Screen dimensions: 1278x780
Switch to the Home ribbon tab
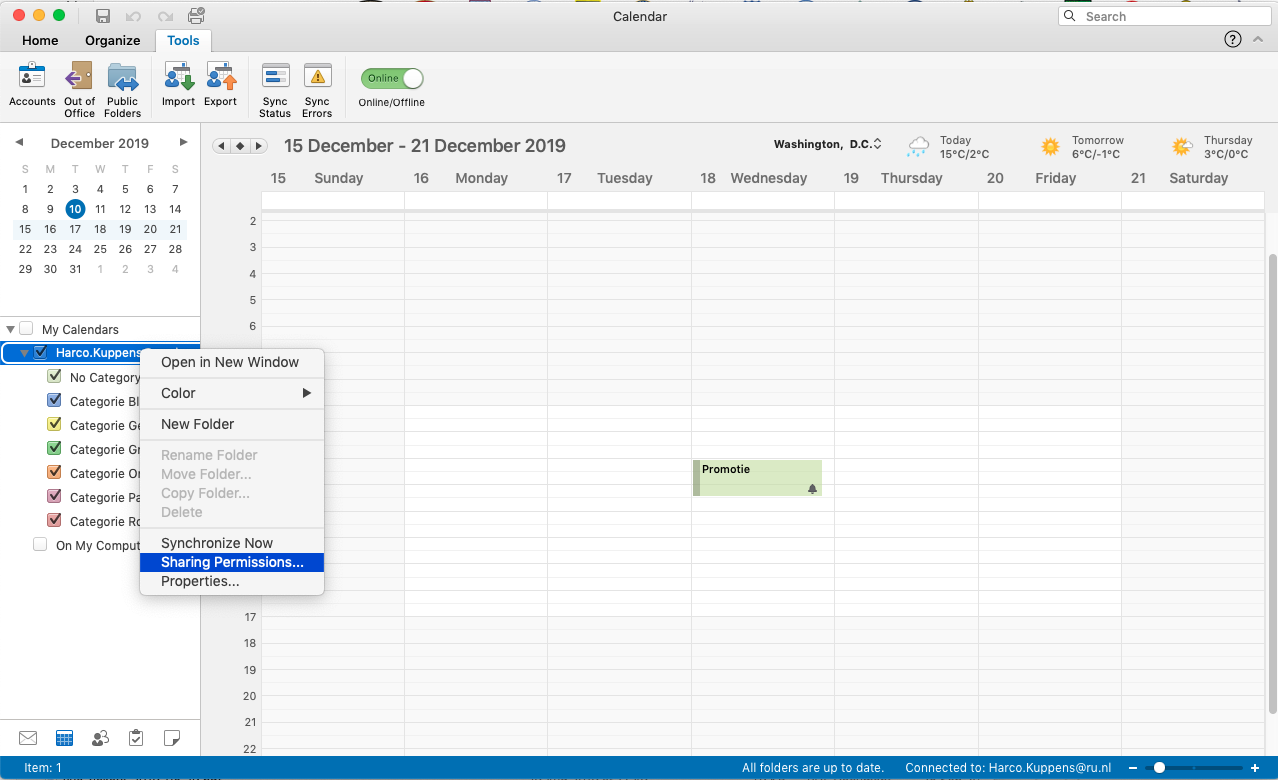point(40,41)
